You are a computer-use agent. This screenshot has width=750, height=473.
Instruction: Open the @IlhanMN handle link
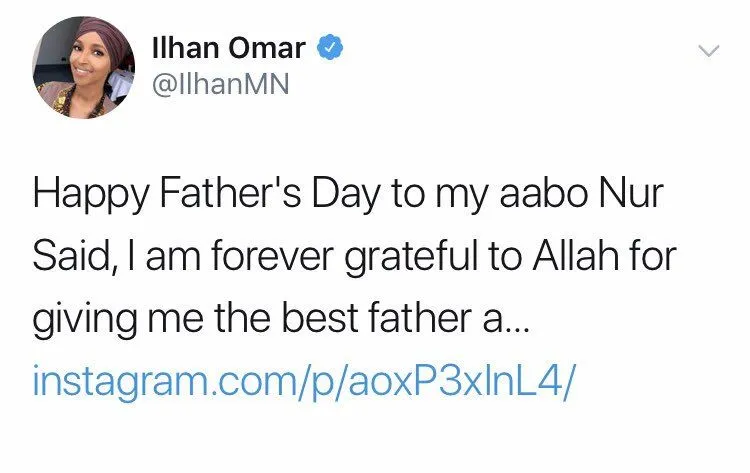219,85
